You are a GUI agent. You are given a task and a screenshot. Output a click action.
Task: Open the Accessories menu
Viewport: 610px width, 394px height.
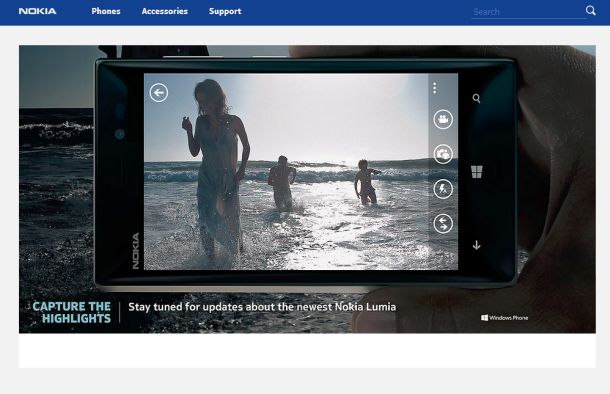(x=165, y=11)
